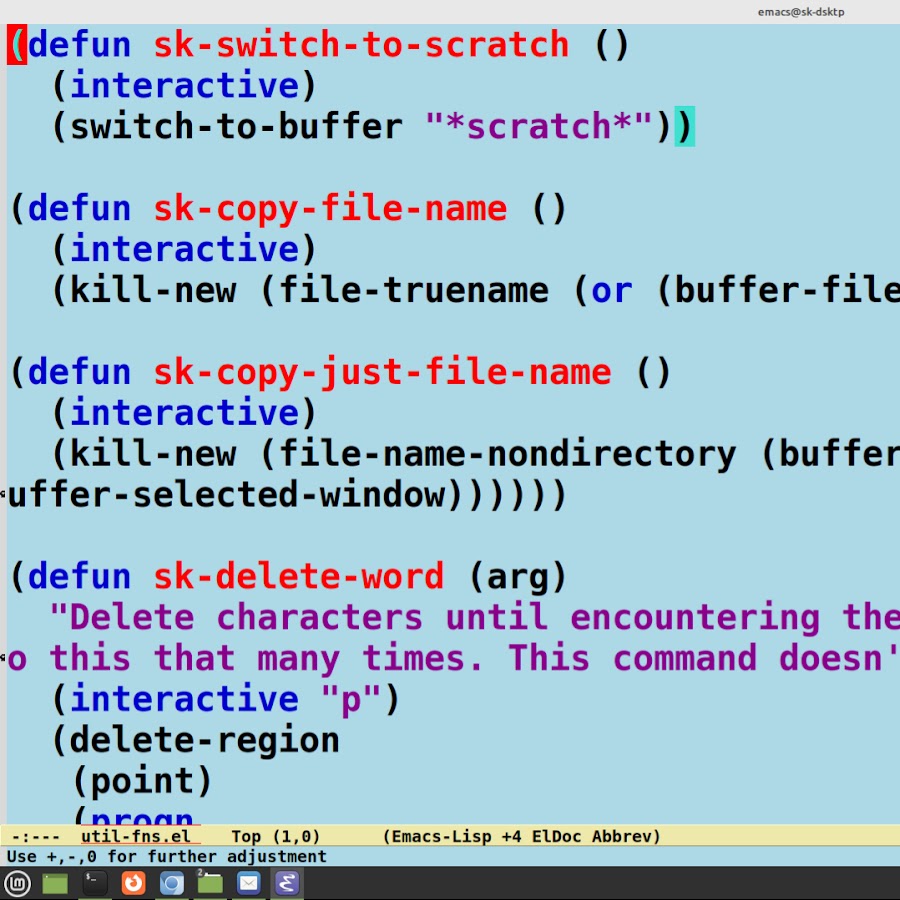Launch the terminal from the taskbar
The width and height of the screenshot is (900, 900).
(x=94, y=883)
